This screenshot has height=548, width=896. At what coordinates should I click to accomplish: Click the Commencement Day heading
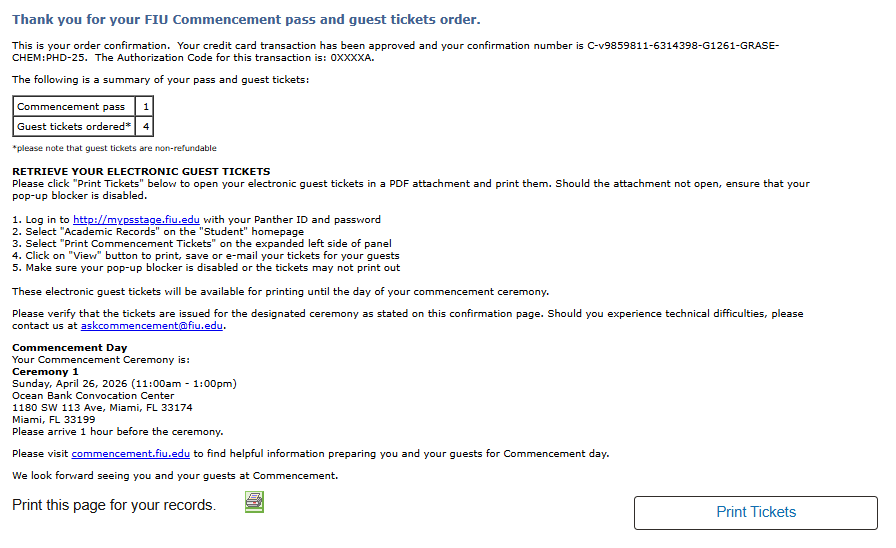[x=70, y=348]
